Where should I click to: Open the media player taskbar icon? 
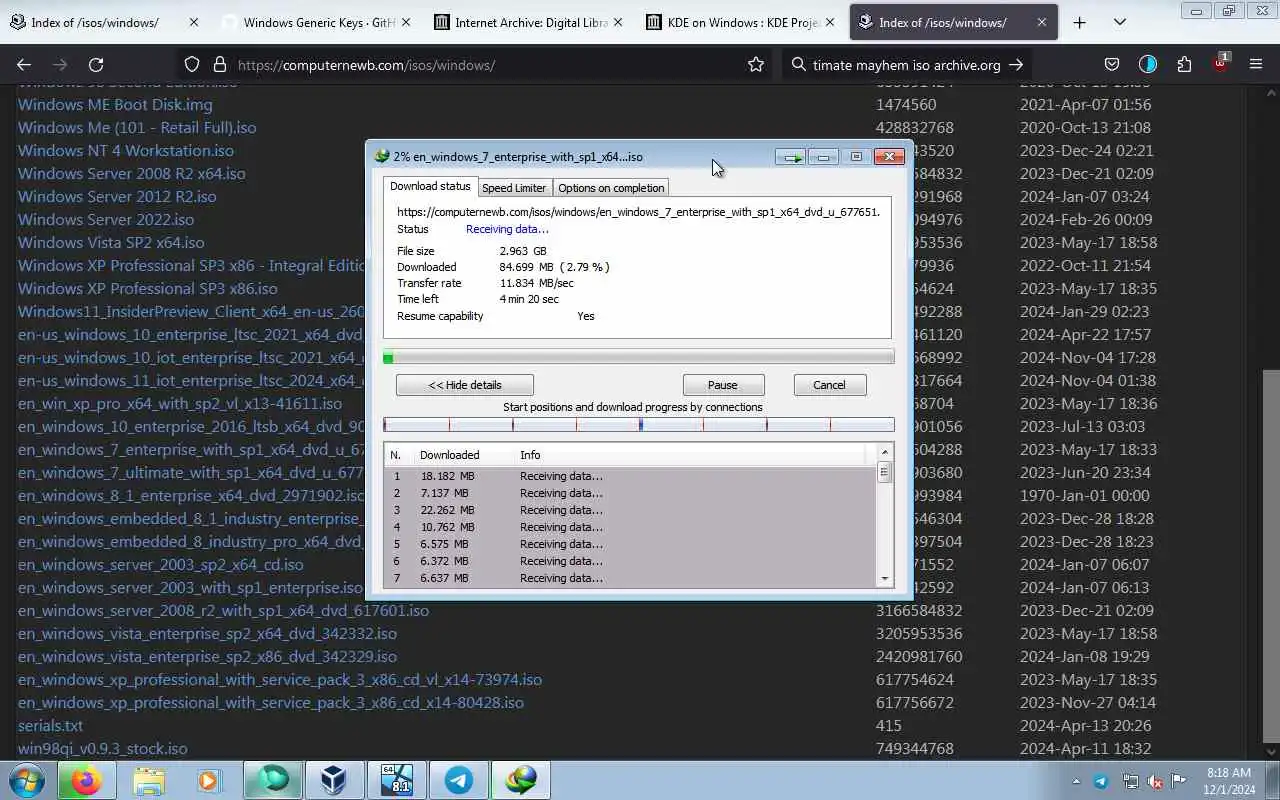209,780
